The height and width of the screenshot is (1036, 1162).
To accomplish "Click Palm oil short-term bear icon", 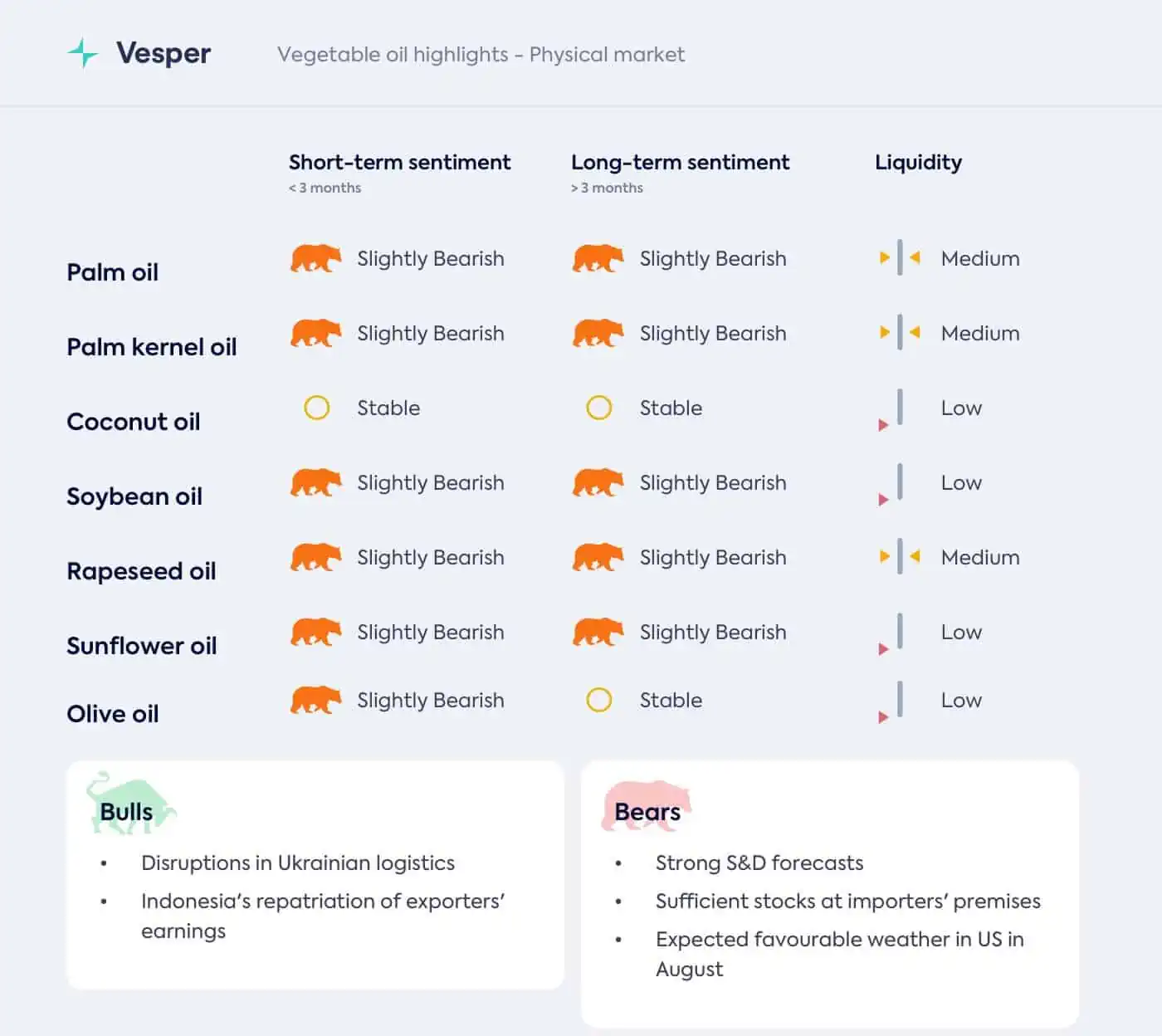I will [x=315, y=258].
